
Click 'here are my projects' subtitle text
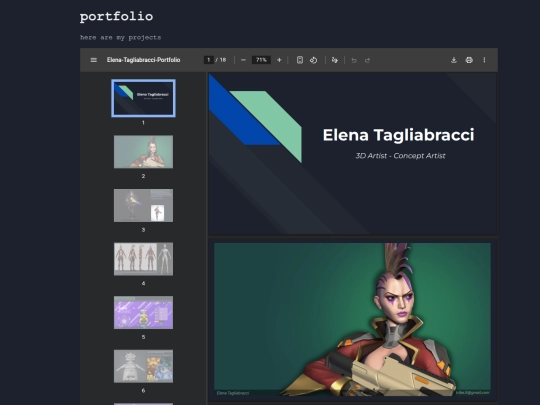pyautogui.click(x=121, y=37)
